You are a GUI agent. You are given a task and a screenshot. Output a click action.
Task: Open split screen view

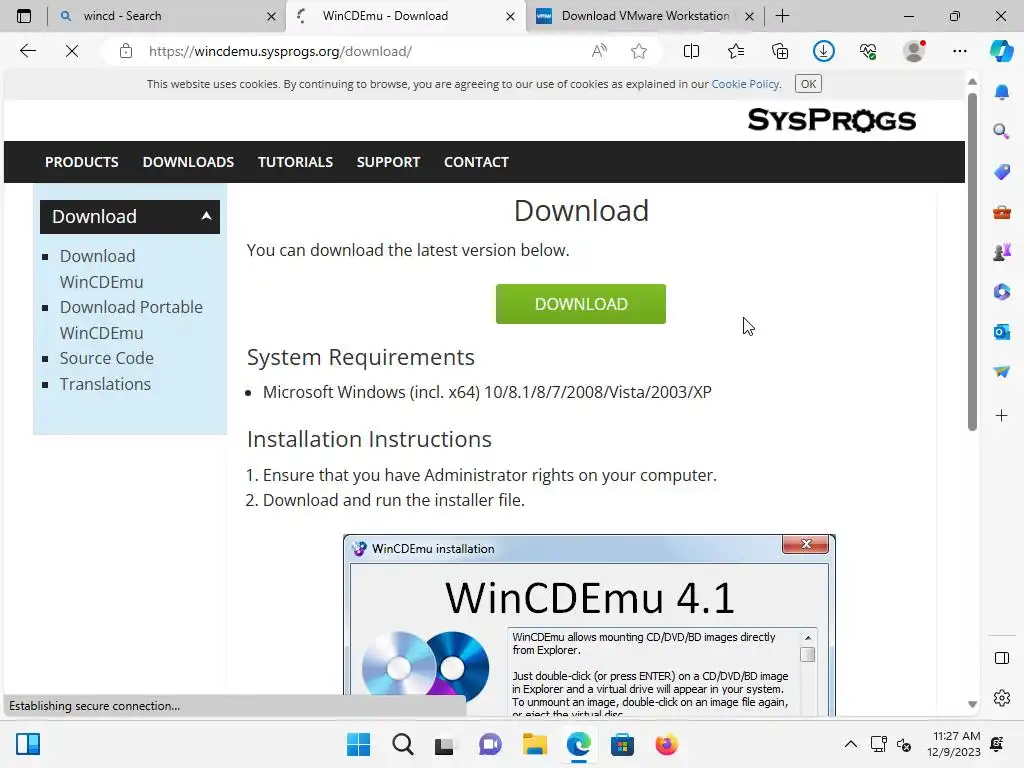tap(691, 51)
